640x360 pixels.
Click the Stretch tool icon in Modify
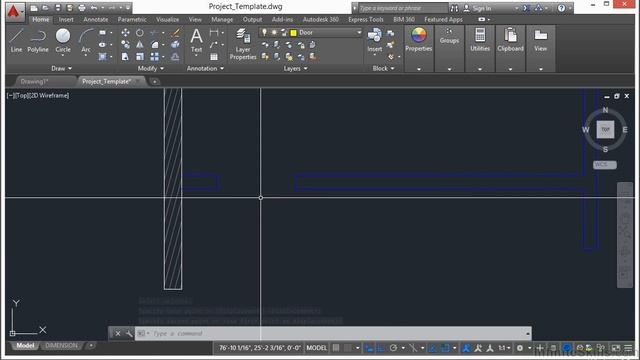(x=125, y=57)
